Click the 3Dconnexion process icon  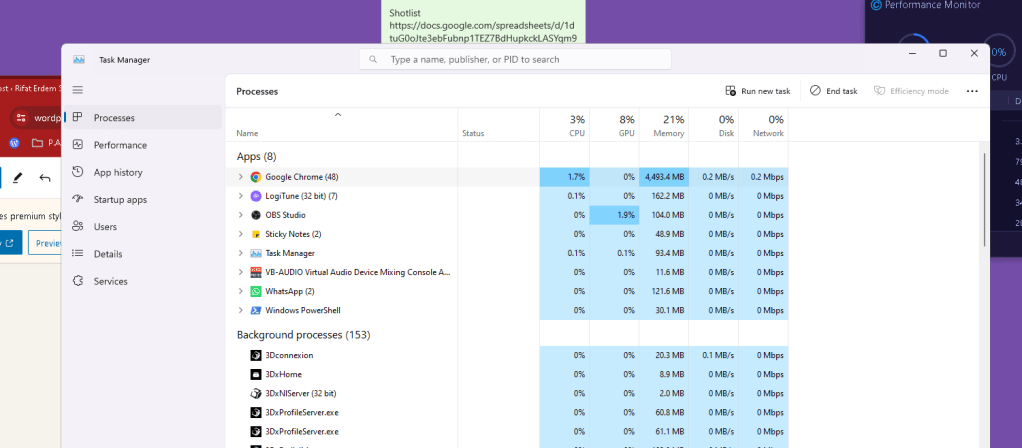click(256, 355)
